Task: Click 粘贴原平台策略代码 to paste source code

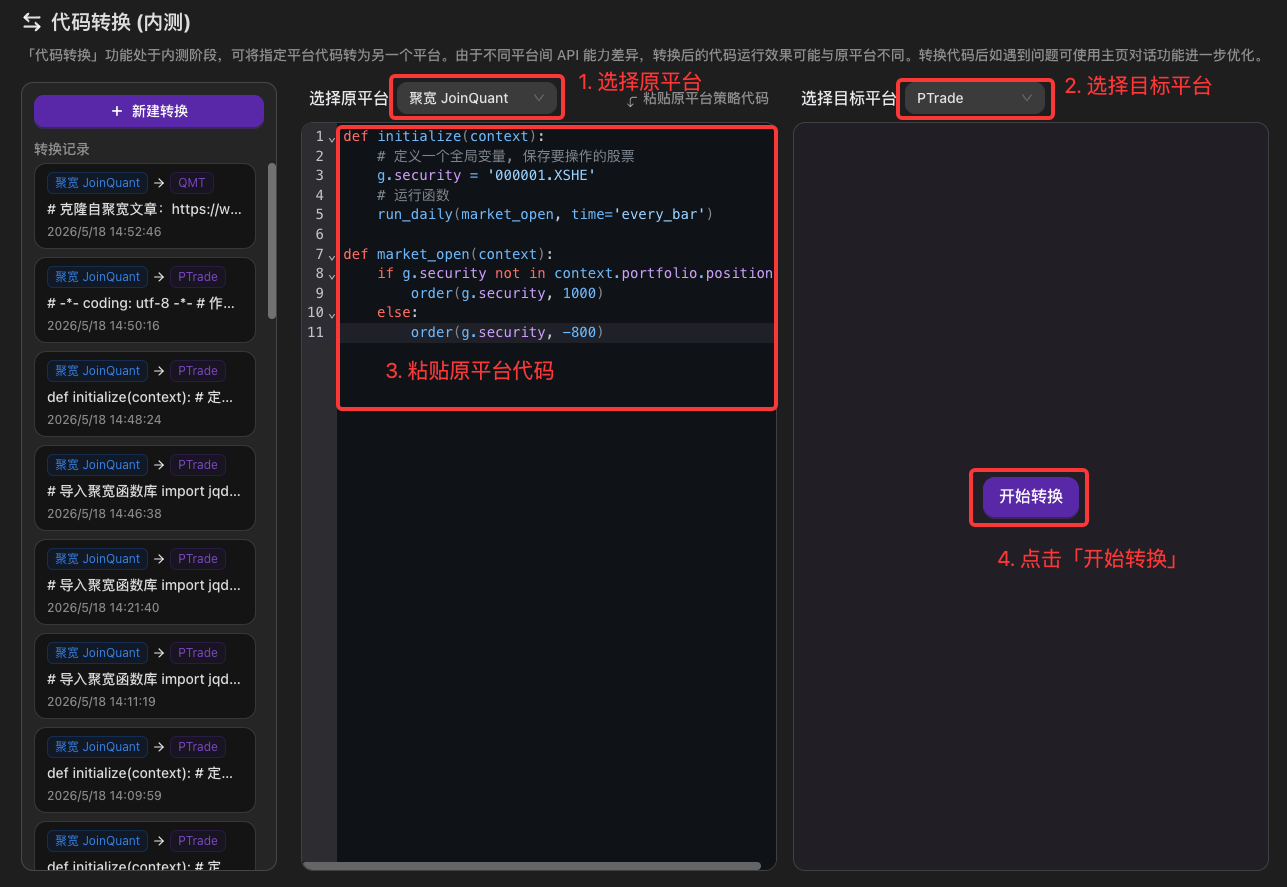Action: (x=698, y=98)
